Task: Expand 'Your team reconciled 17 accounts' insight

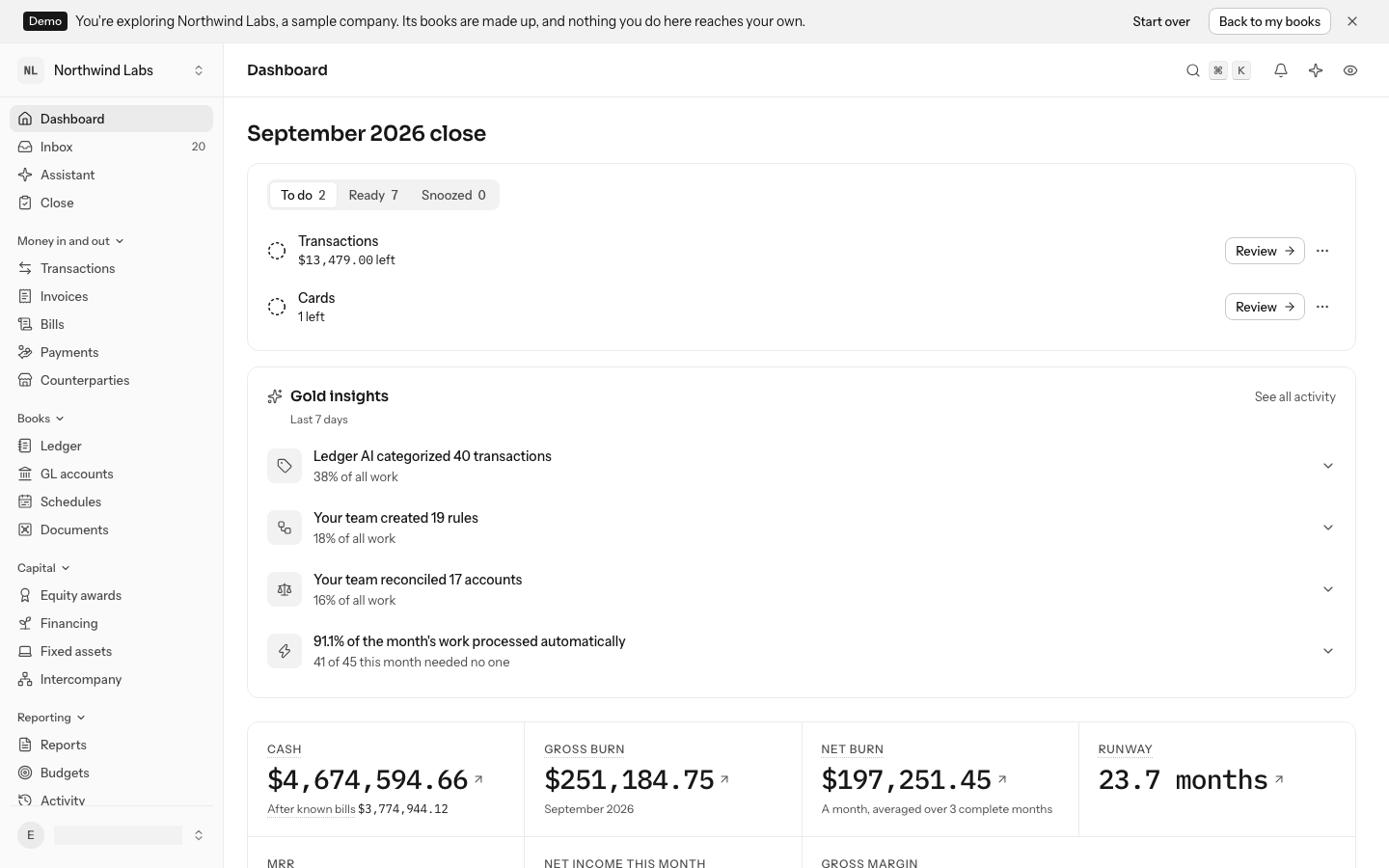Action: (1328, 589)
